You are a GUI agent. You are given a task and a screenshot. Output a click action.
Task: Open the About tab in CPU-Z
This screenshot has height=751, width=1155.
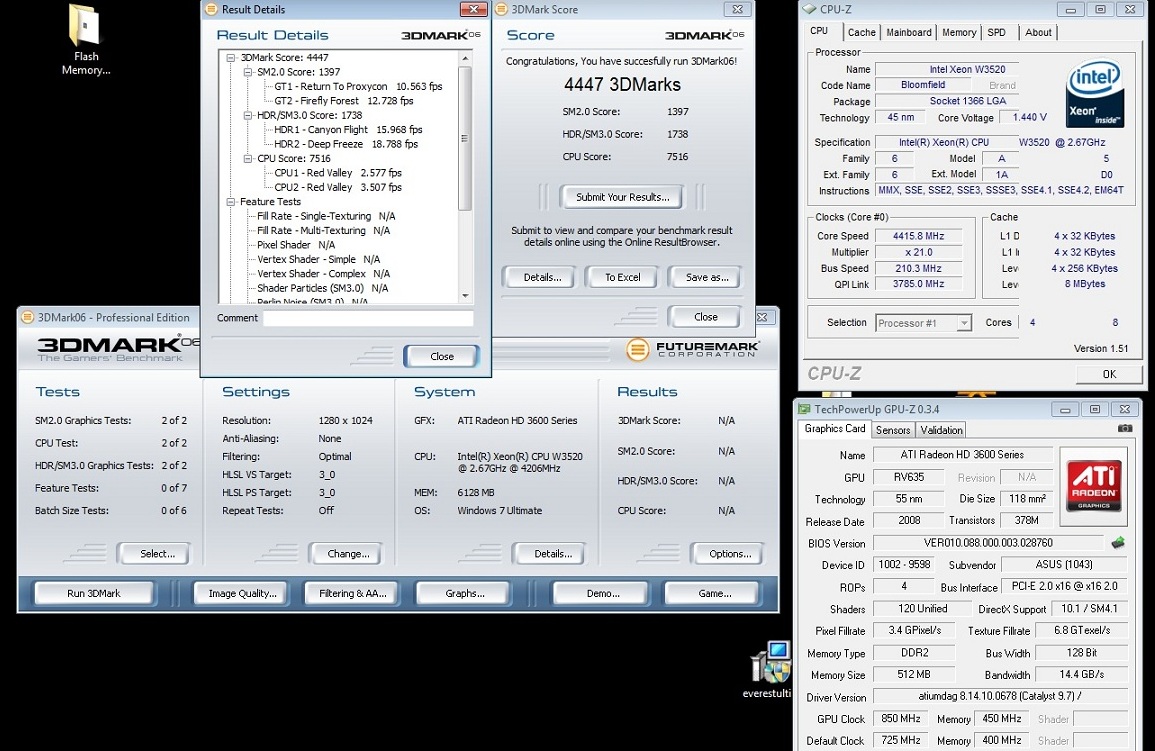1039,32
